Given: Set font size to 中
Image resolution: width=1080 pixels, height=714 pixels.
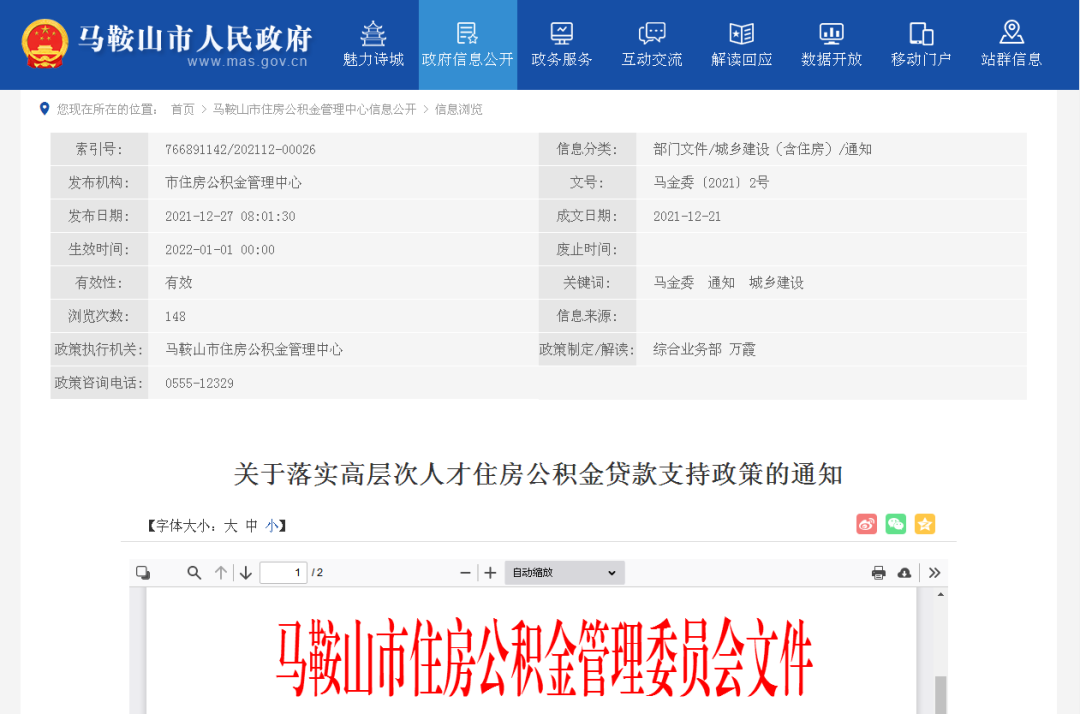Looking at the screenshot, I should (252, 526).
